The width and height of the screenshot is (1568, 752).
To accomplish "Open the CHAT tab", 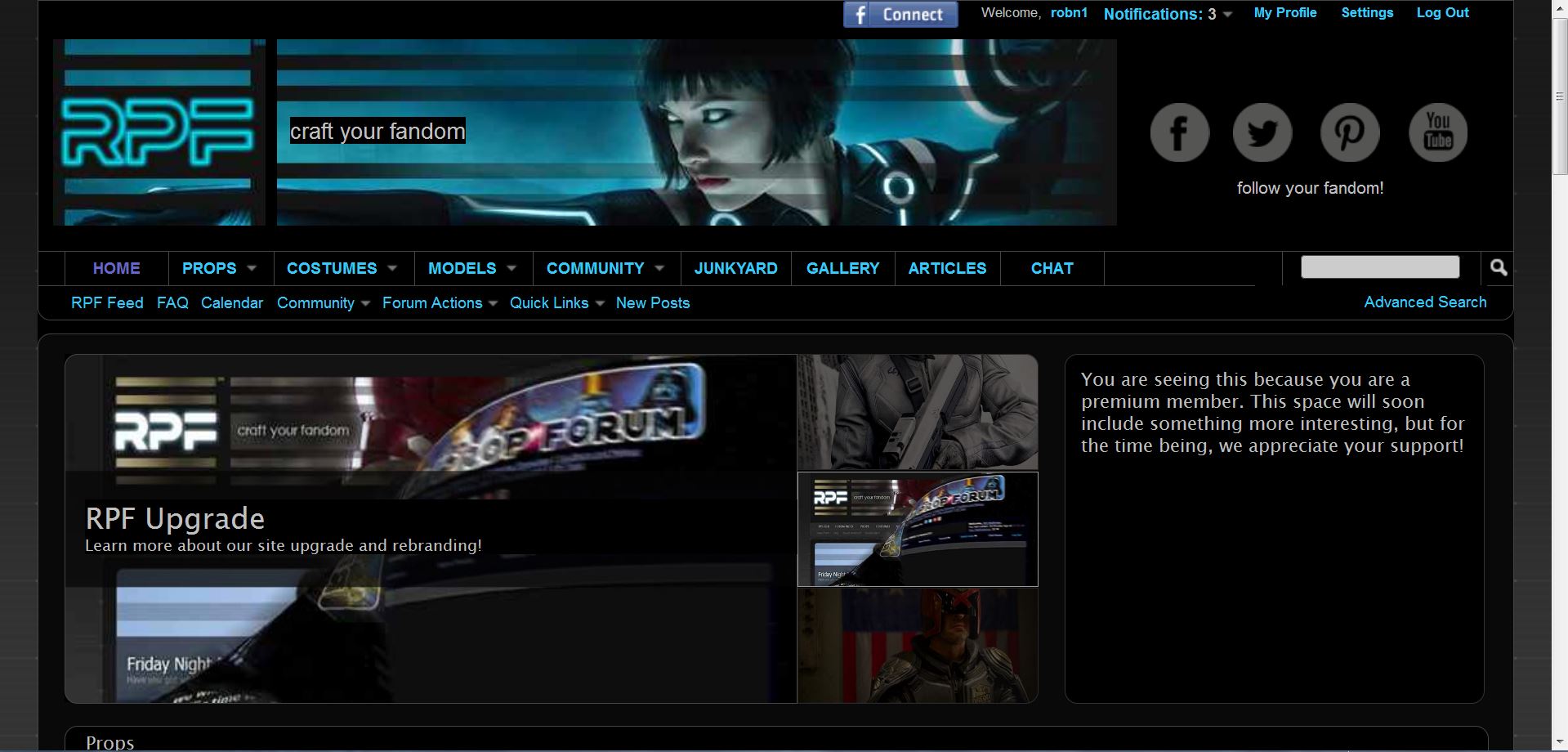I will (1052, 268).
